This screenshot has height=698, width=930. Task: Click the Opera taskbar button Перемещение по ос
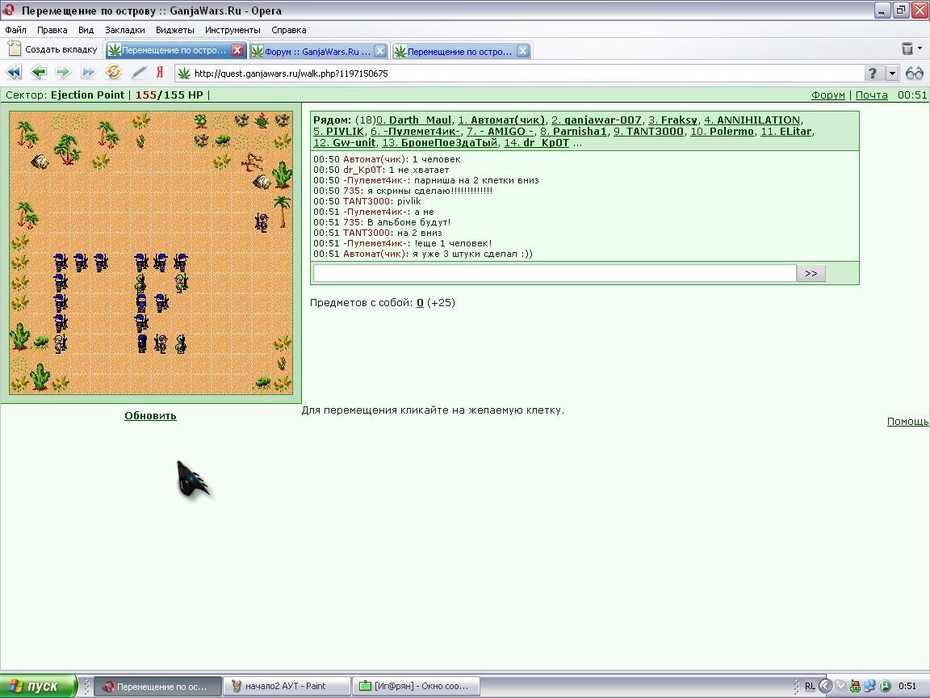pyautogui.click(x=158, y=686)
